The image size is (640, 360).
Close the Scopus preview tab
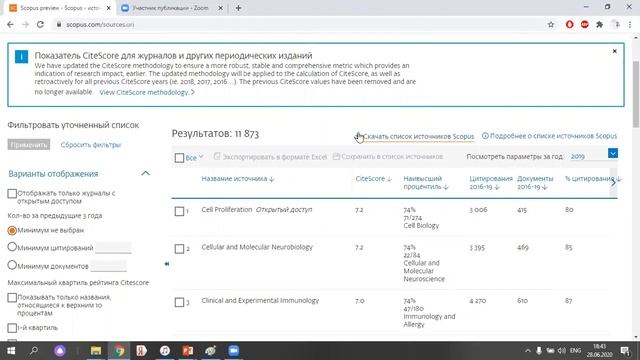coord(109,8)
